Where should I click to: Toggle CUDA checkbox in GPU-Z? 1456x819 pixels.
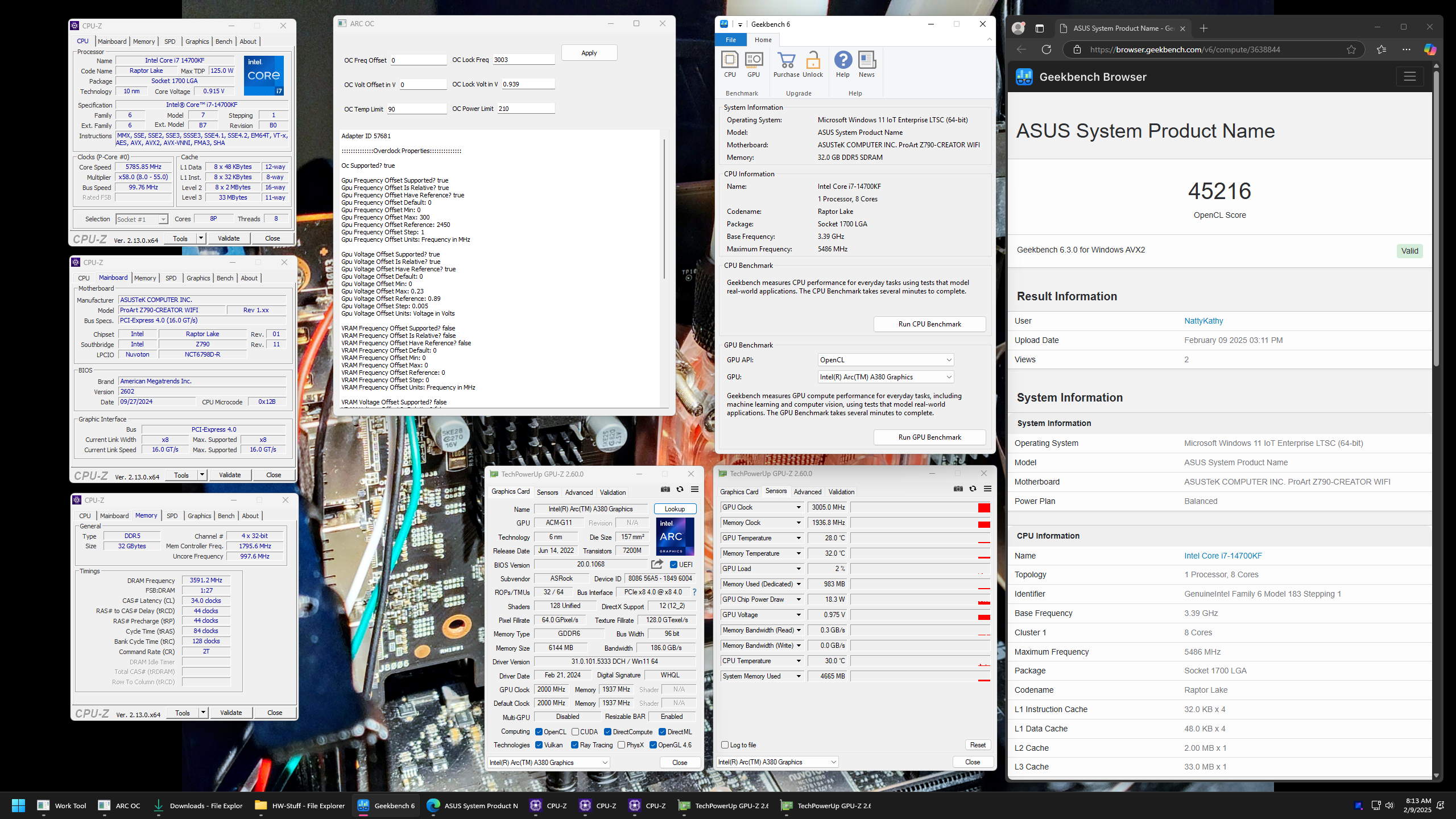[x=575, y=732]
